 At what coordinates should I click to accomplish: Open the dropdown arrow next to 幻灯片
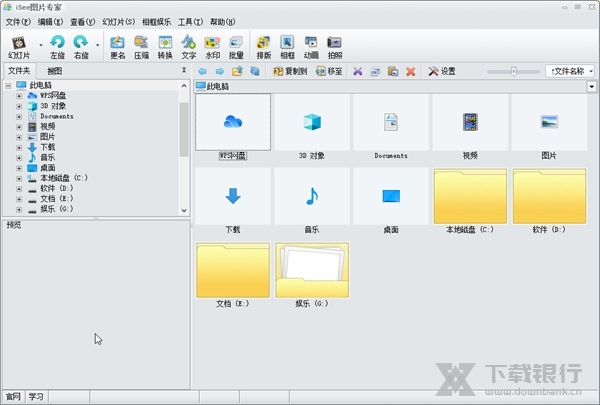(x=41, y=45)
